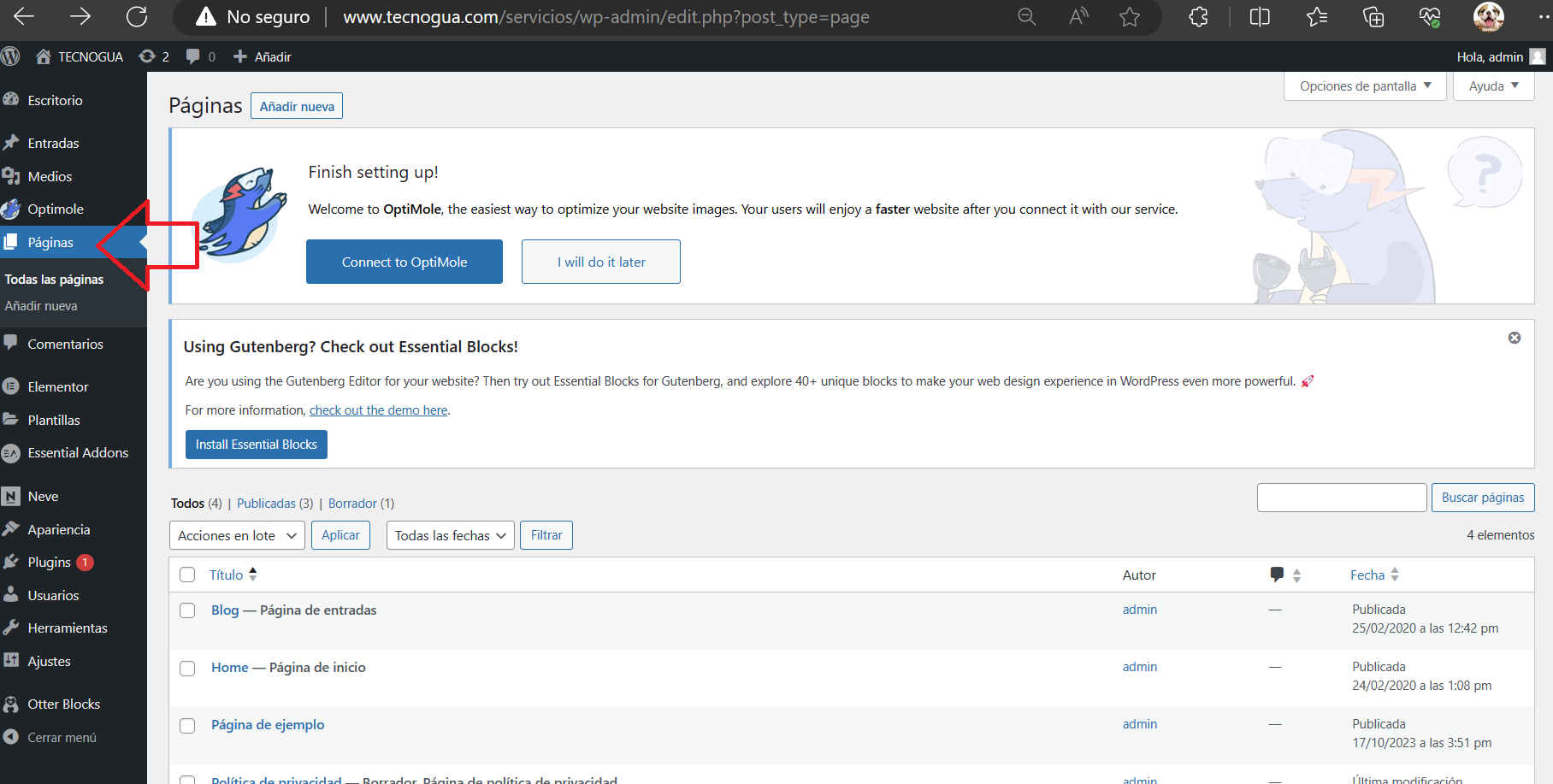Click the browser forward arrow
Viewport: 1553px width, 784px height.
pos(80,16)
